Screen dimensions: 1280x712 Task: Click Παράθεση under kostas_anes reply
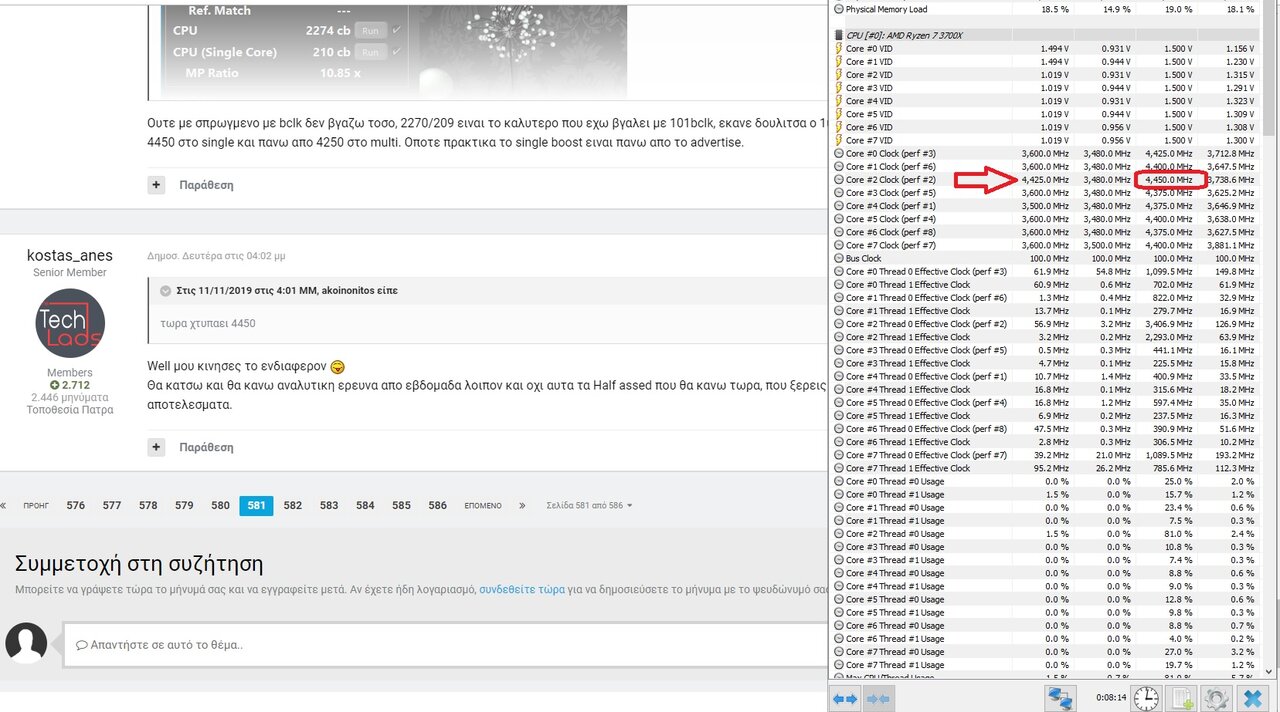206,447
